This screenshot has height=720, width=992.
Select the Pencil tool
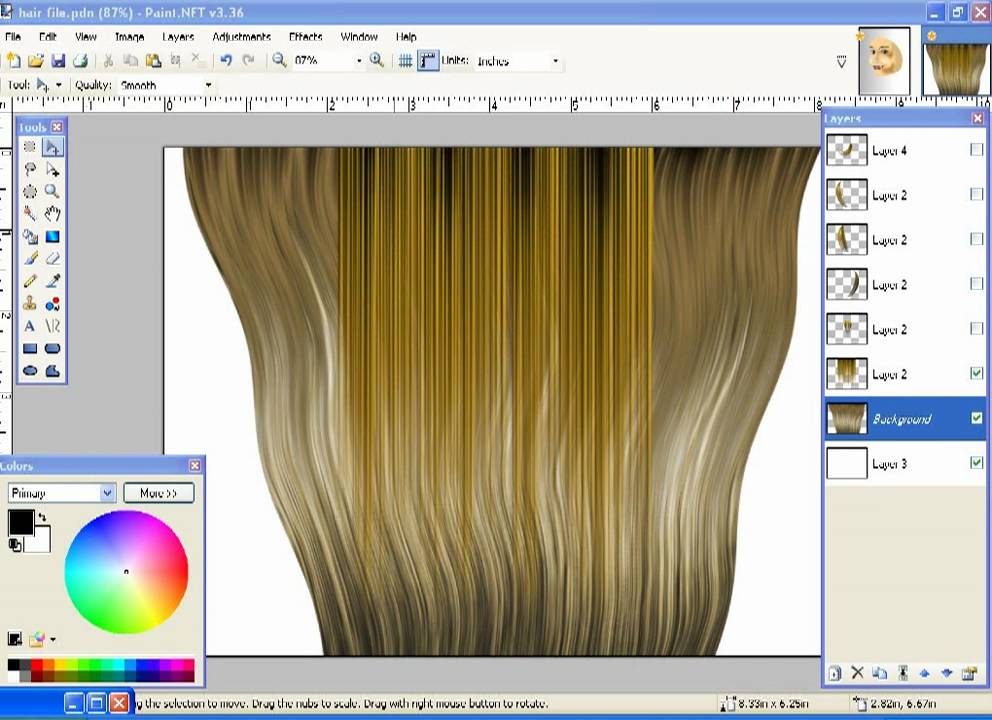tap(30, 281)
